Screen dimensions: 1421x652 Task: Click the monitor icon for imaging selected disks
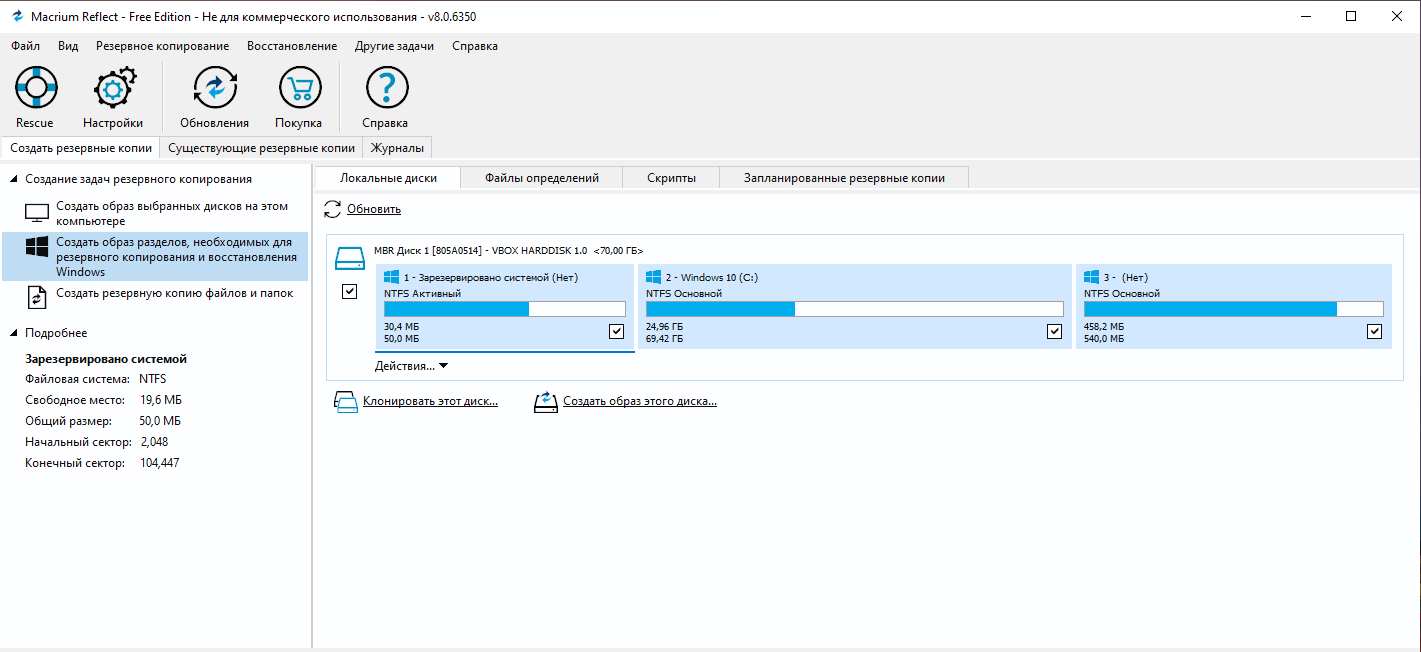37,213
